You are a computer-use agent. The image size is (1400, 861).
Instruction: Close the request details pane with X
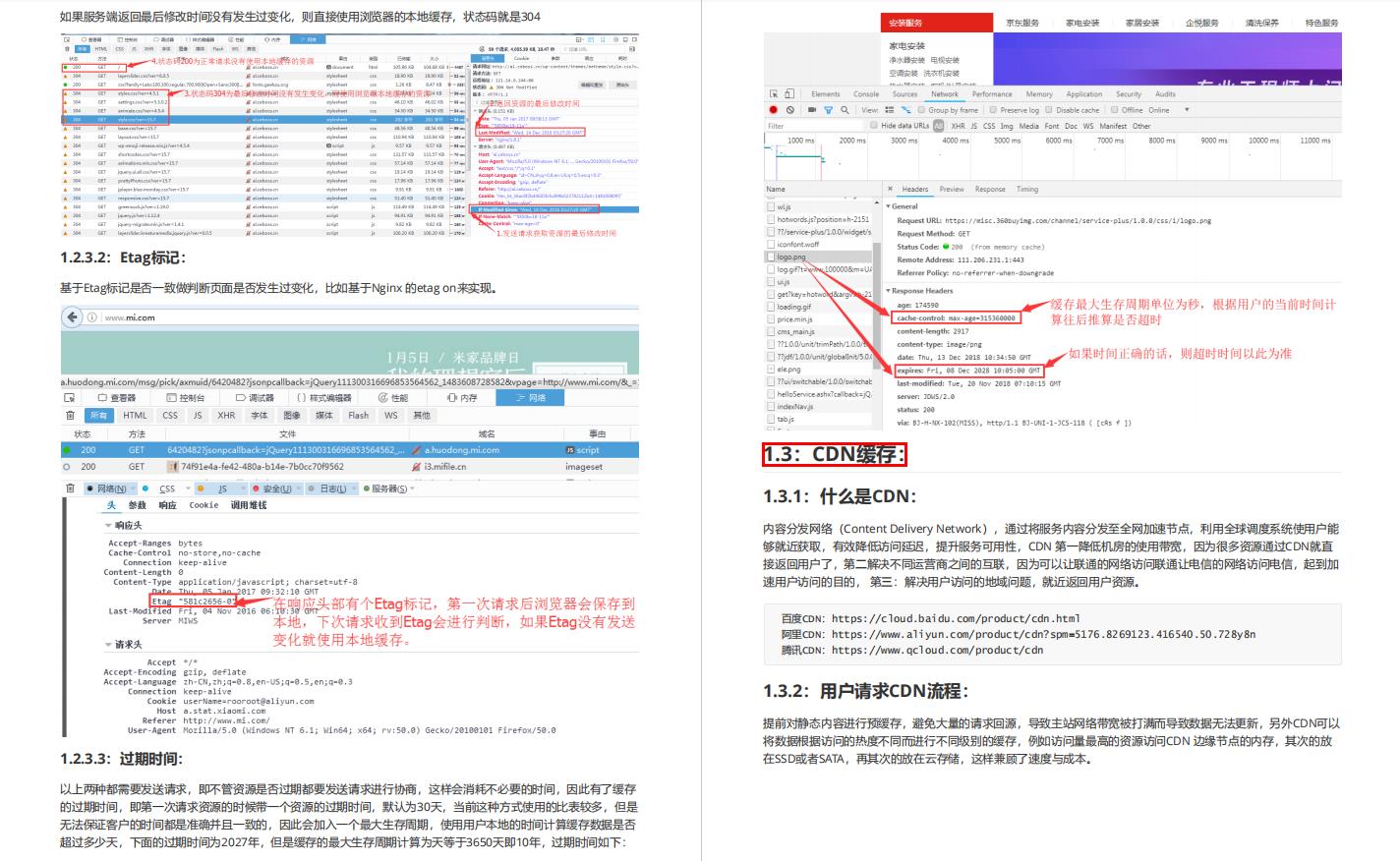[890, 189]
